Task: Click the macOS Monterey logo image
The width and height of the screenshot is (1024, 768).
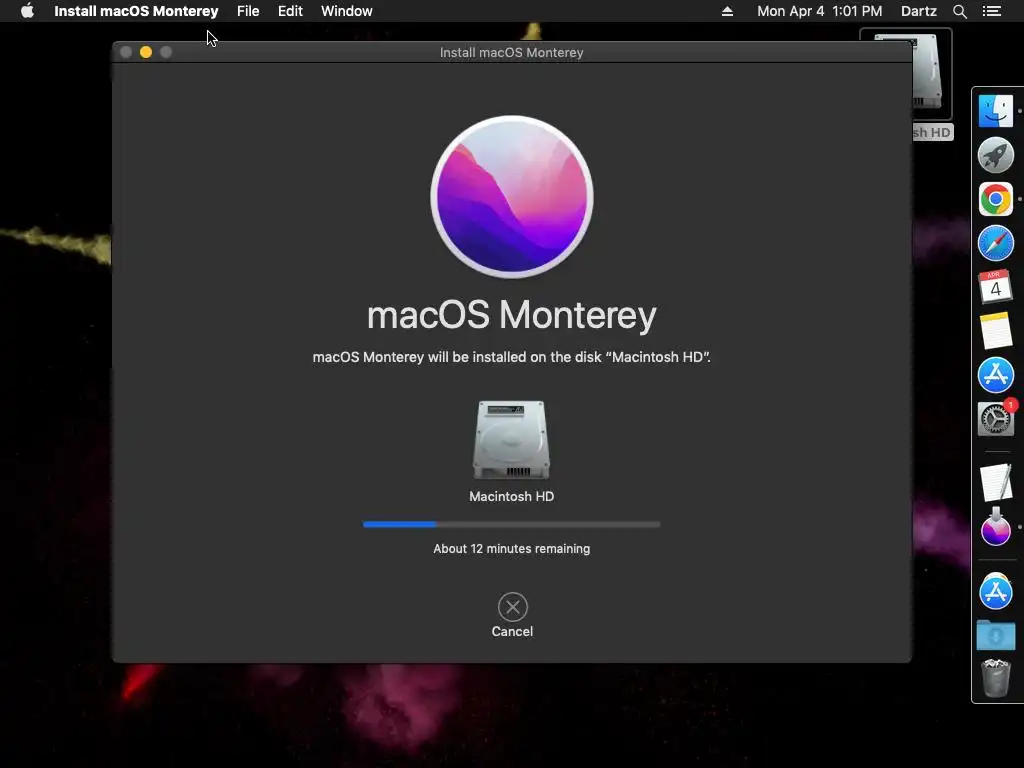Action: point(512,197)
